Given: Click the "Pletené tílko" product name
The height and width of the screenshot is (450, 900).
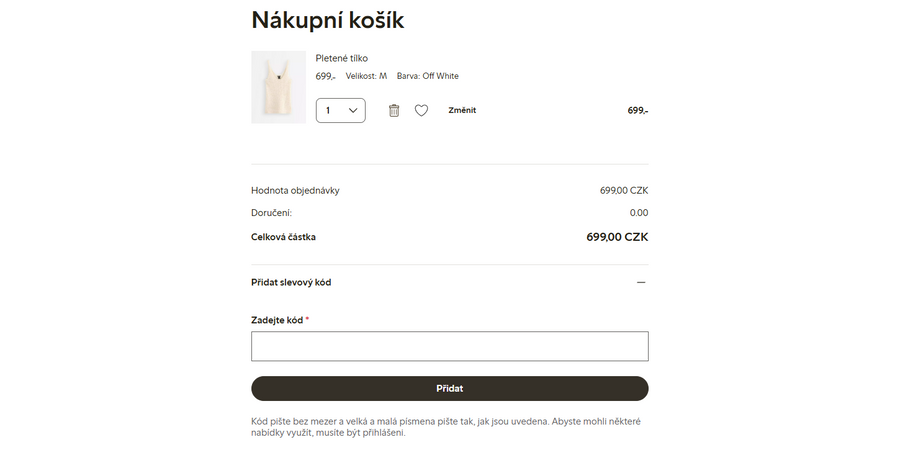Looking at the screenshot, I should [x=342, y=58].
